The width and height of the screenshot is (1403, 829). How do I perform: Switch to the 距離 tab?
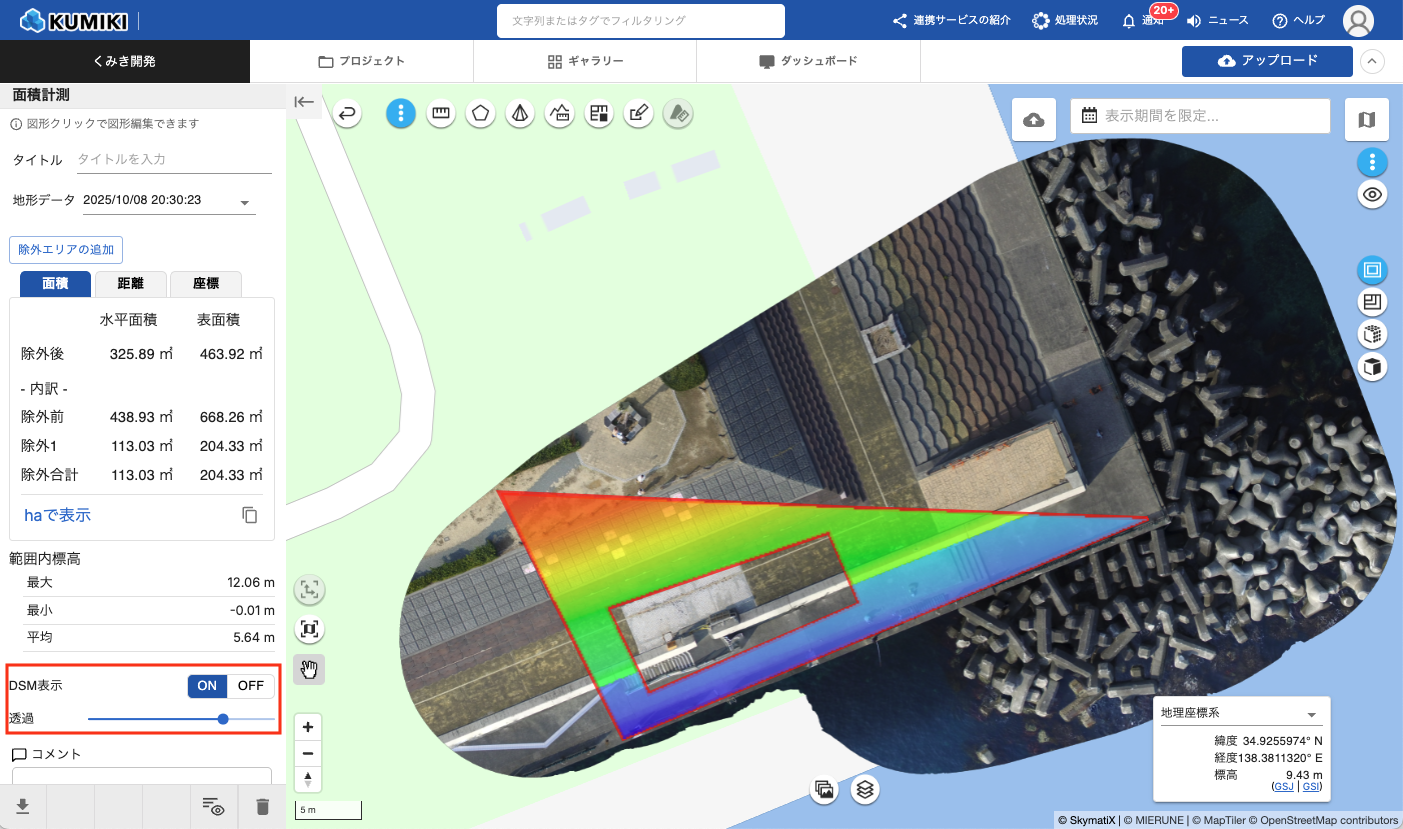(131, 284)
